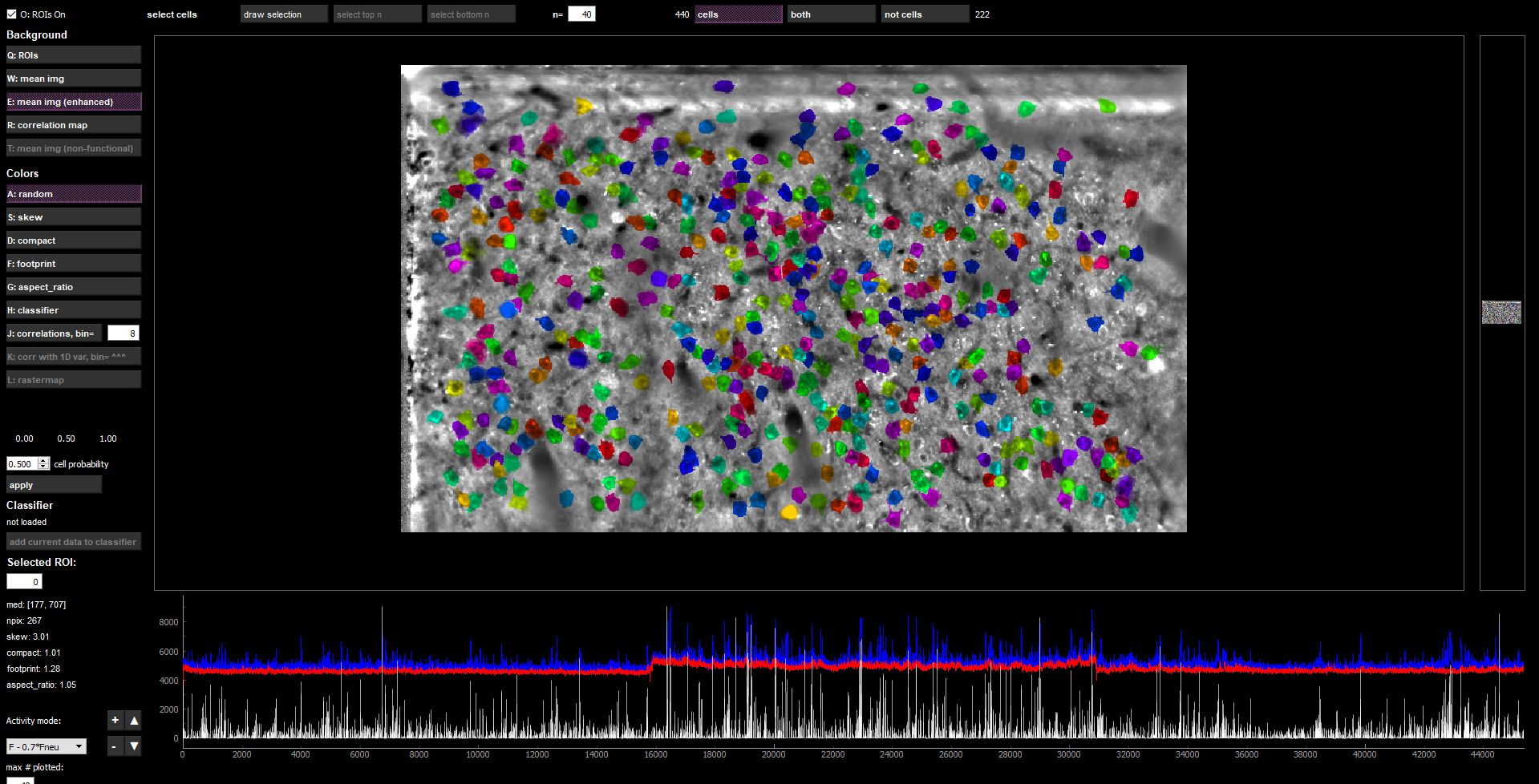The height and width of the screenshot is (784, 1539).
Task: Toggle the 'not cells' view
Action: 924,14
